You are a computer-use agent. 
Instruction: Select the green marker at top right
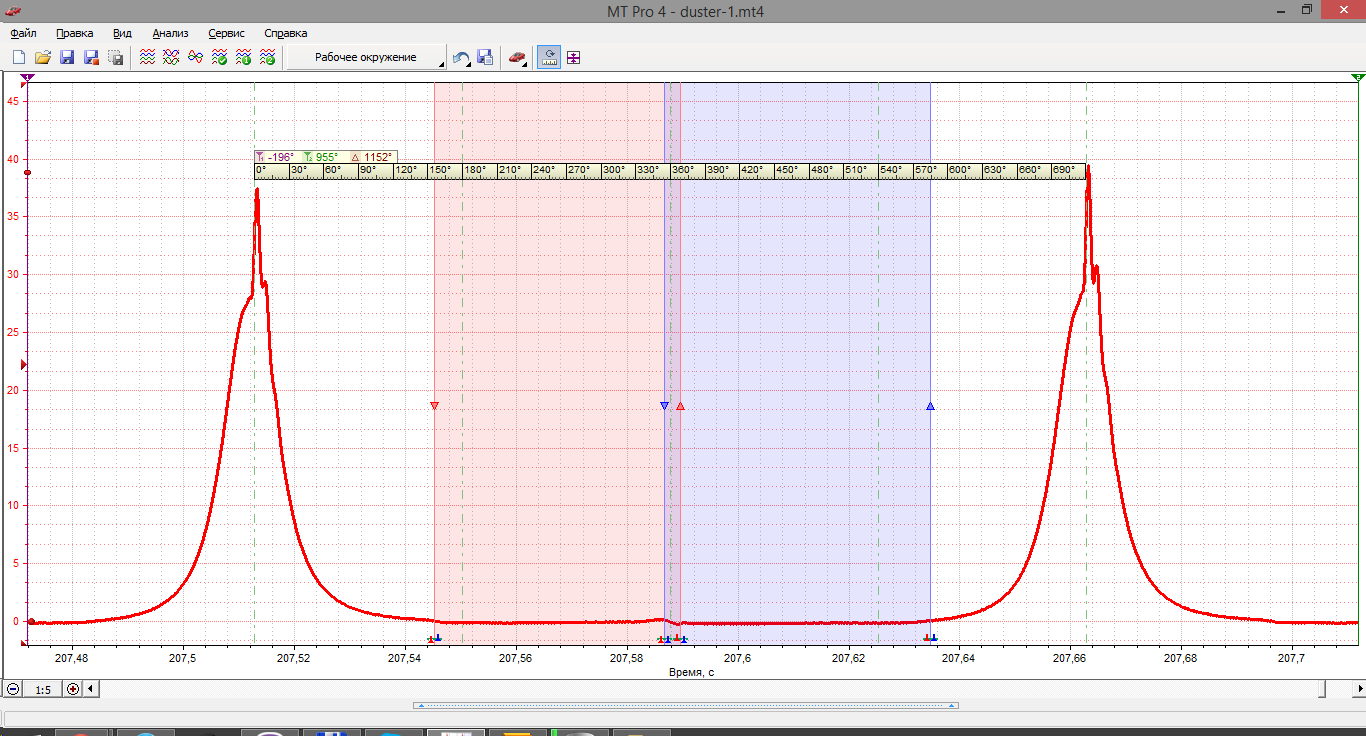click(x=1358, y=77)
